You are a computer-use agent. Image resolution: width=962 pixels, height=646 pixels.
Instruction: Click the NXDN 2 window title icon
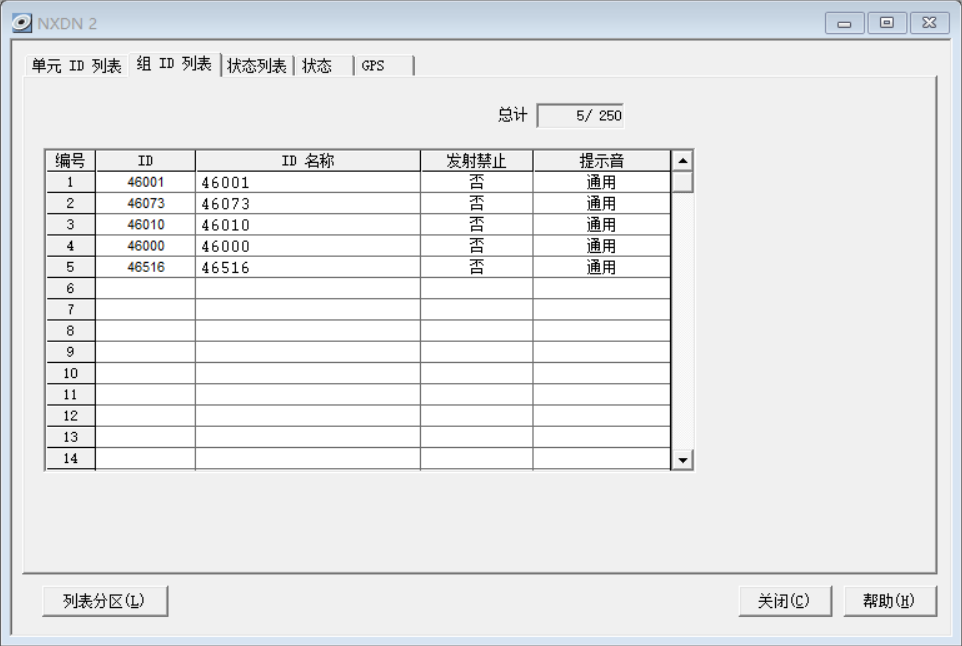coord(22,23)
